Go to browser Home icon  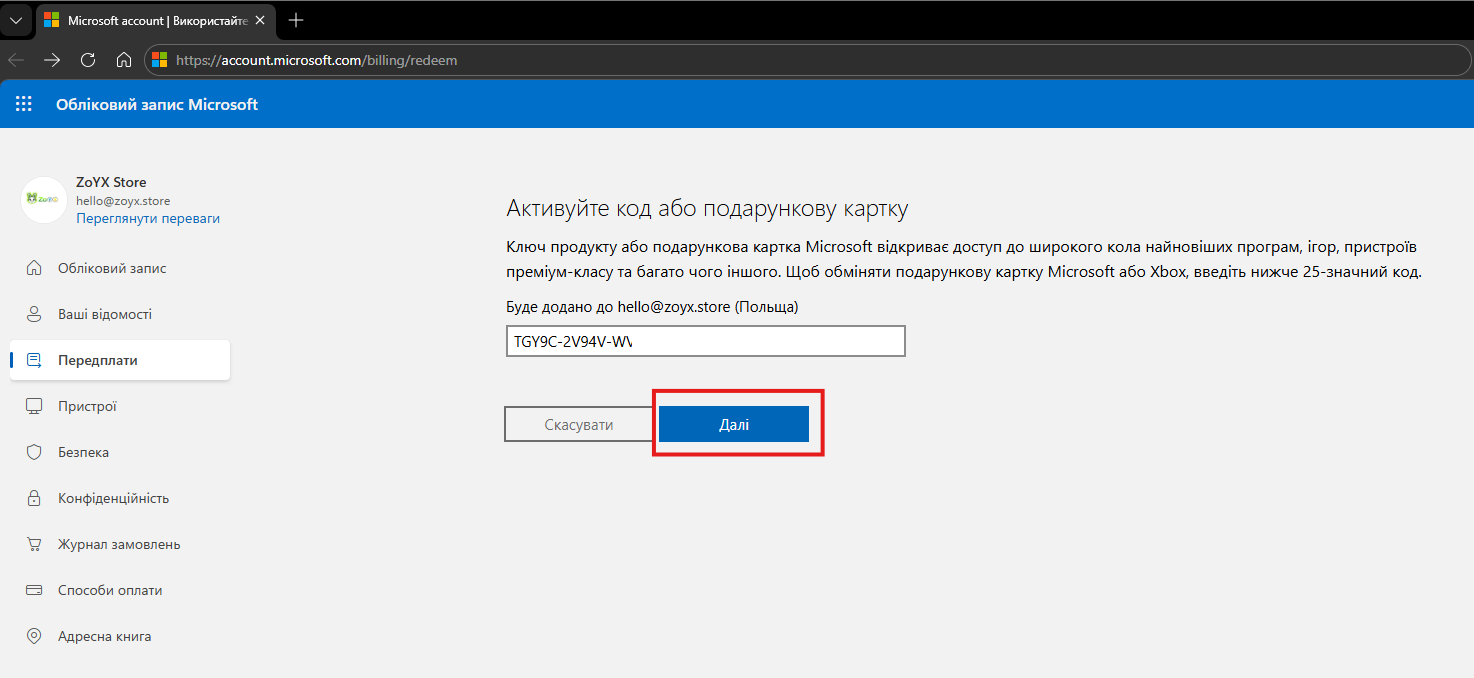click(124, 60)
